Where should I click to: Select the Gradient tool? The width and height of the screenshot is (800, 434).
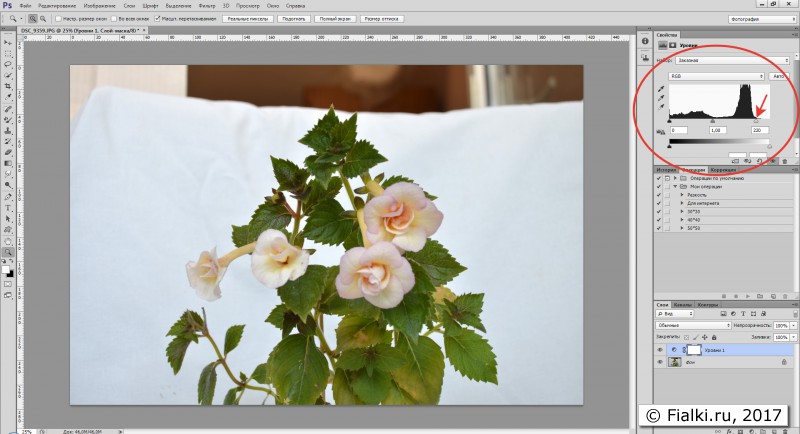tap(8, 163)
